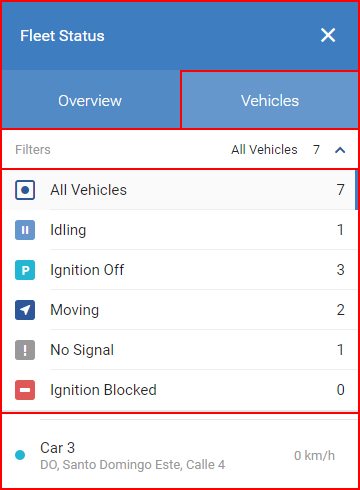Click the Car 3 address text

(x=133, y=465)
